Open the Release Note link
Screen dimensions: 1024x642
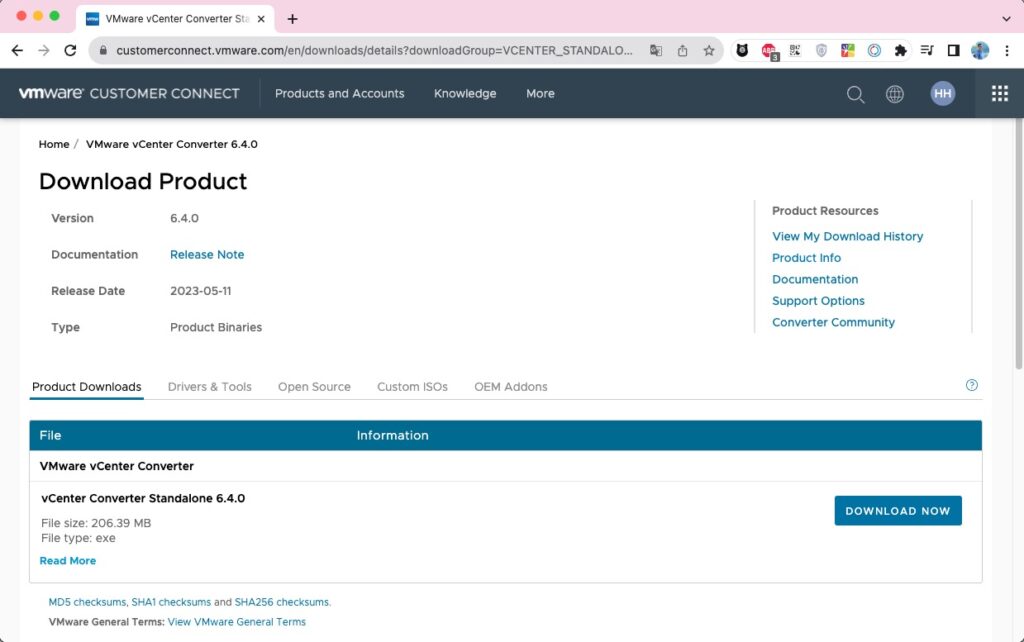coord(207,255)
